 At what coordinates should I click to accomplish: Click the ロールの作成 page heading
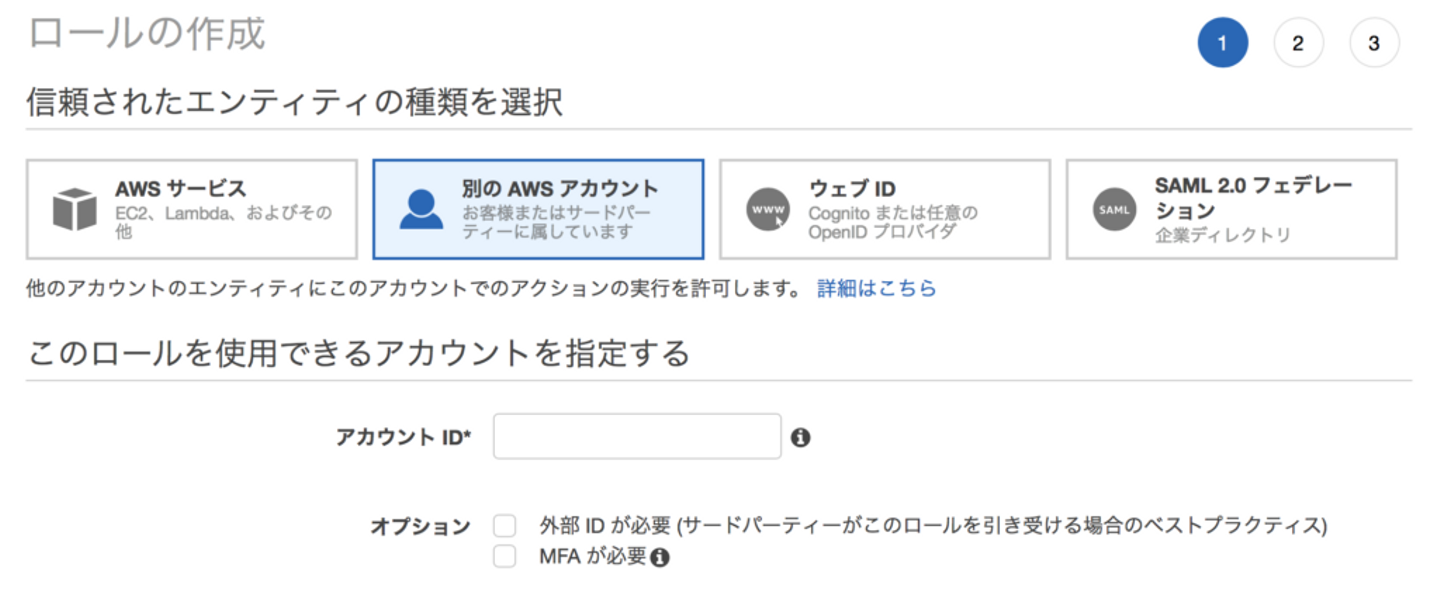[146, 33]
